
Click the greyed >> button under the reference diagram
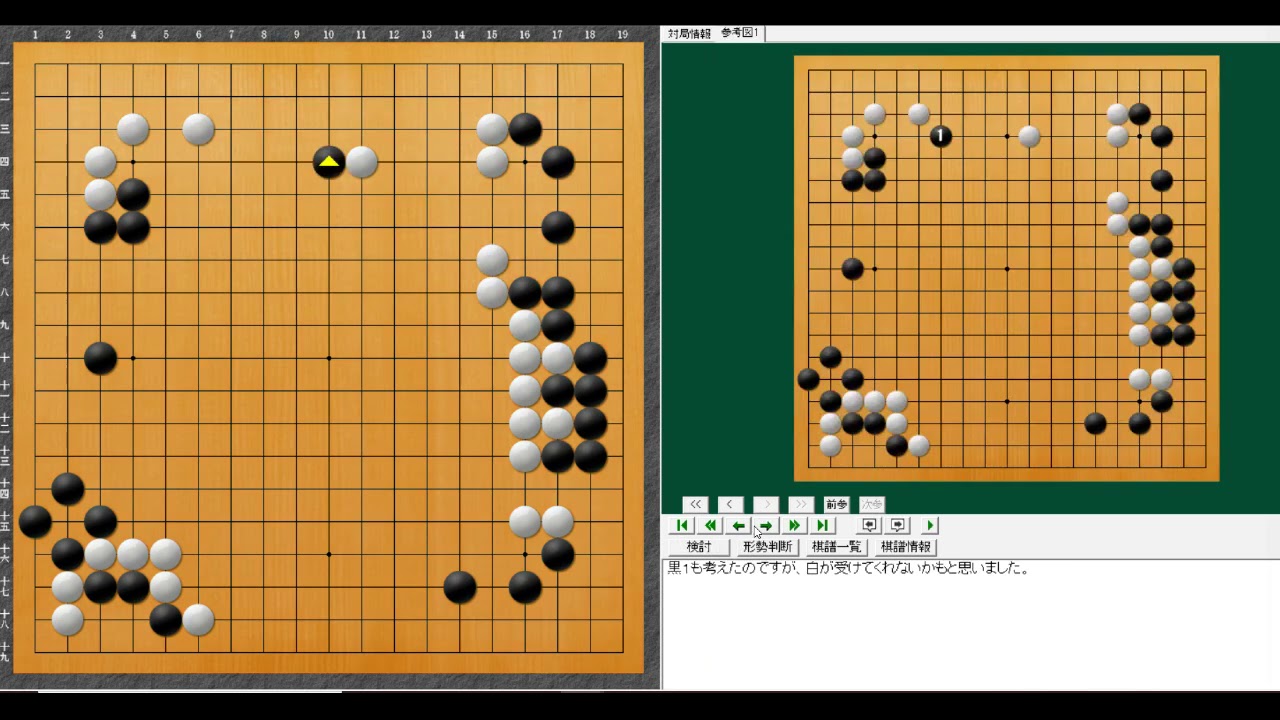pos(801,505)
